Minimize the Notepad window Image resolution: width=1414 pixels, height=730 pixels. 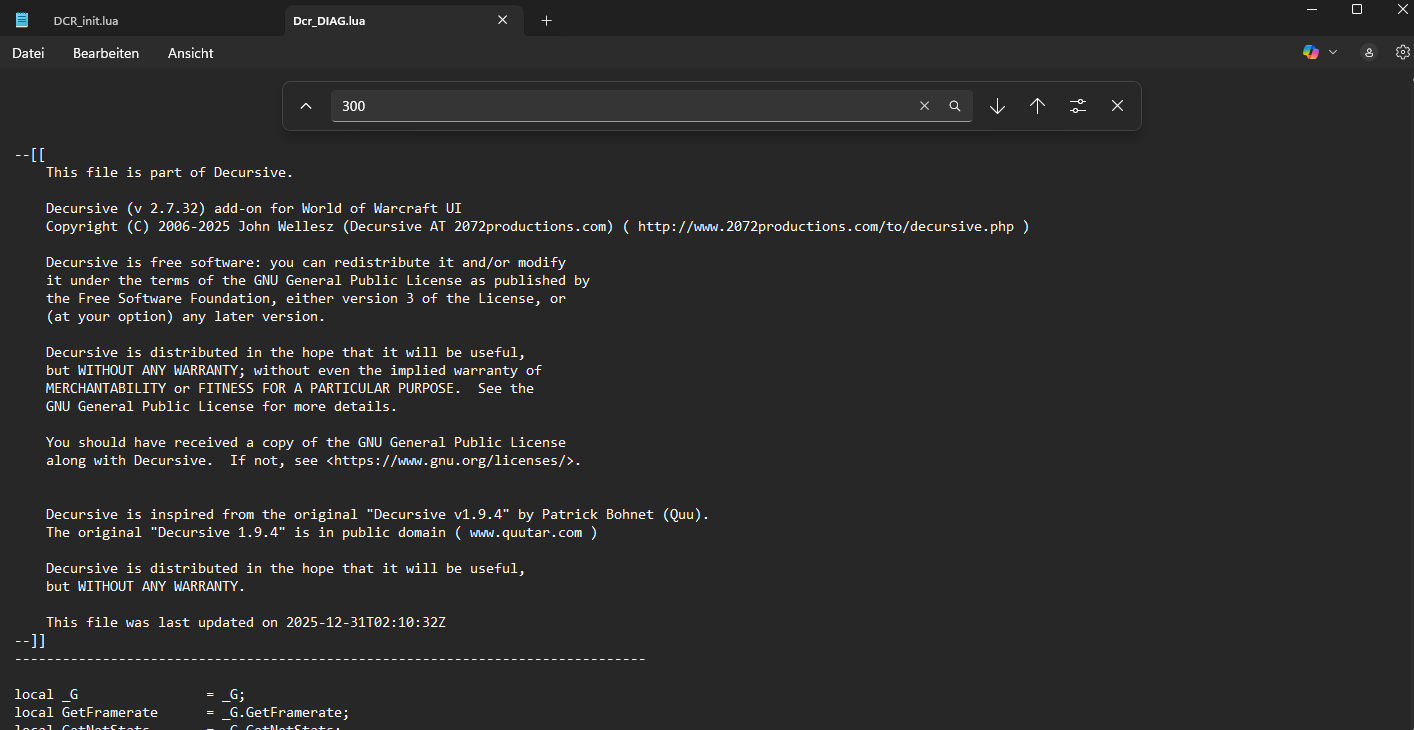[x=1310, y=9]
